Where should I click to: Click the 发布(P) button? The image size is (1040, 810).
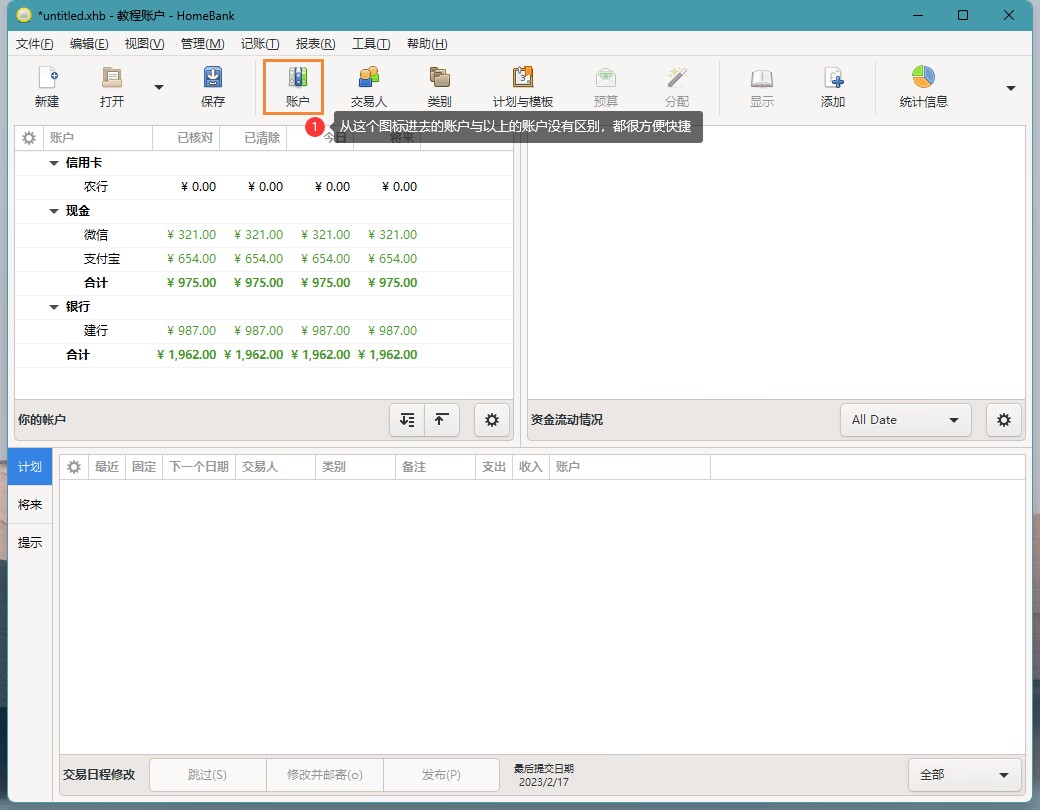[x=440, y=775]
